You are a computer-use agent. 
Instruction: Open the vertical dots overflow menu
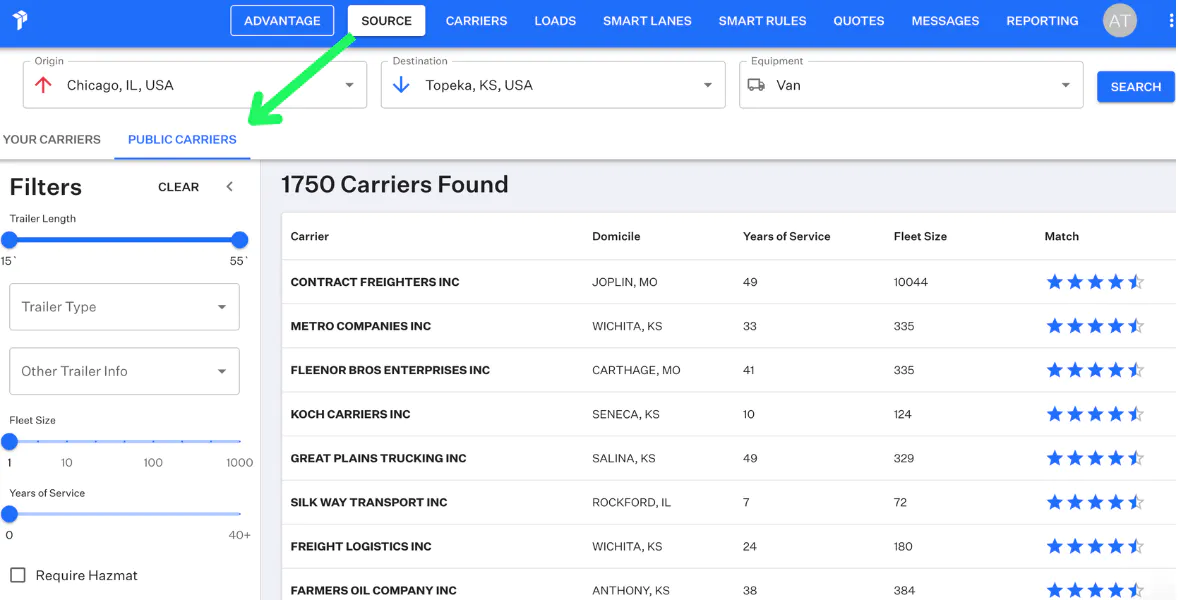click(x=1171, y=21)
